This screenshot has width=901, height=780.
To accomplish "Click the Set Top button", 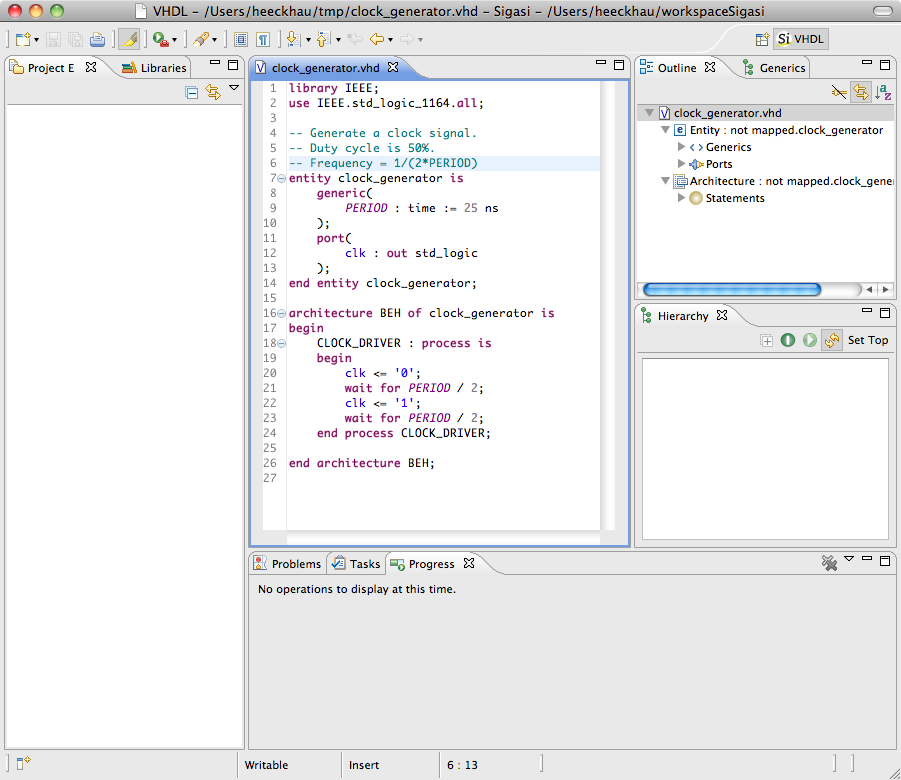I will coord(868,340).
